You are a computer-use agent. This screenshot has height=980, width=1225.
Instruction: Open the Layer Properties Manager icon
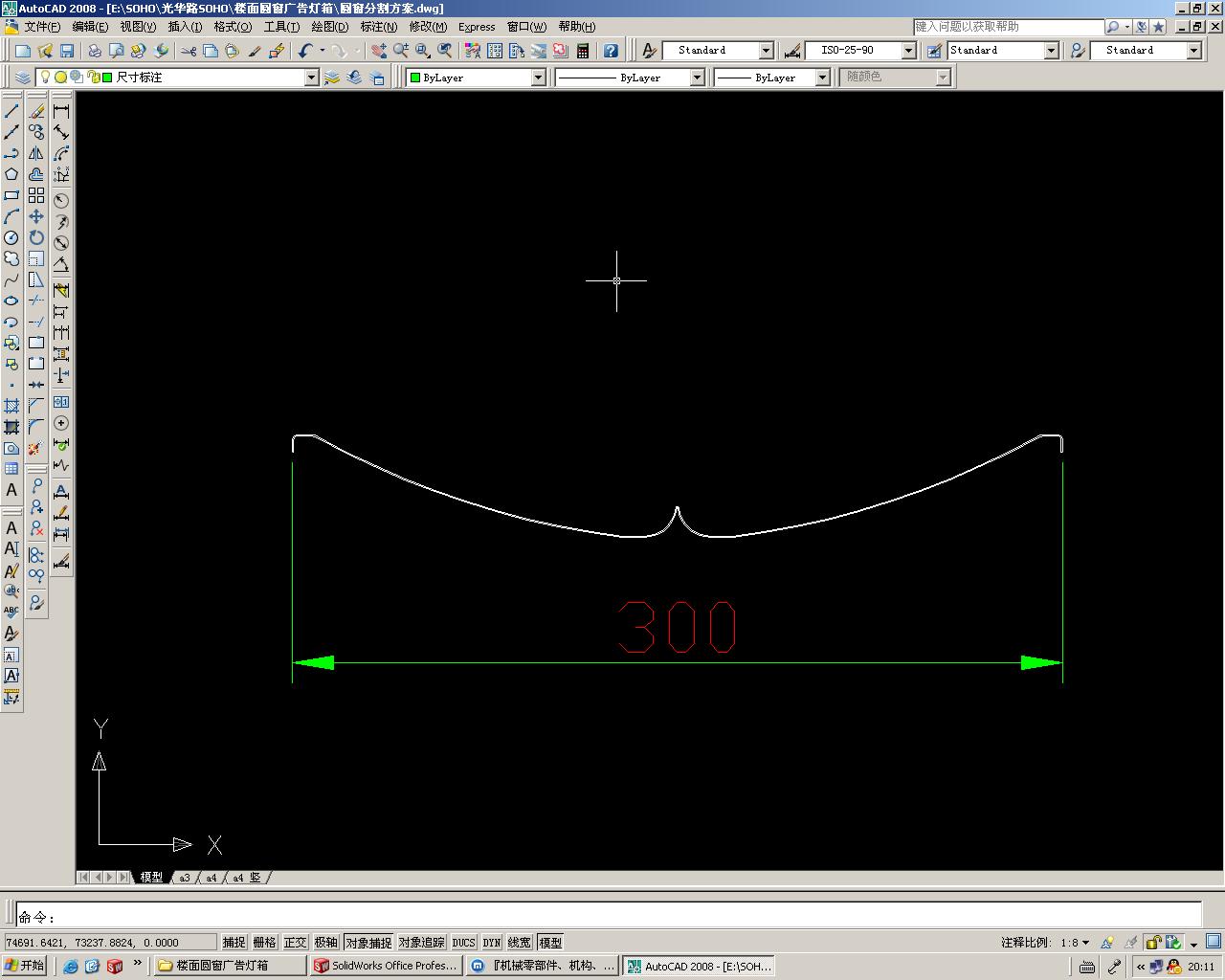[23, 78]
